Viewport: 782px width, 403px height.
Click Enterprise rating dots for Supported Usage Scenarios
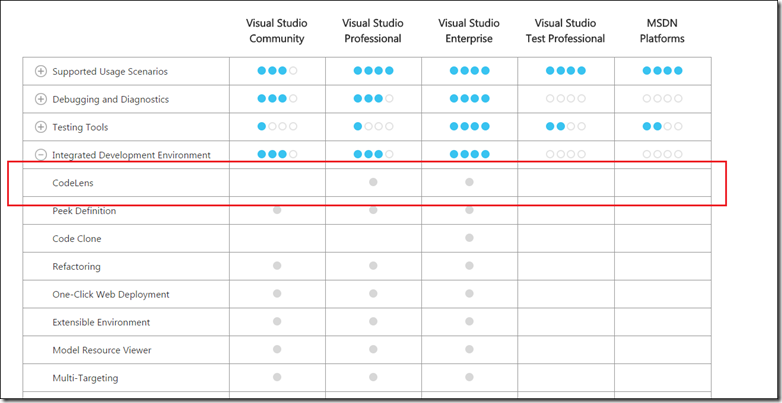tap(470, 71)
